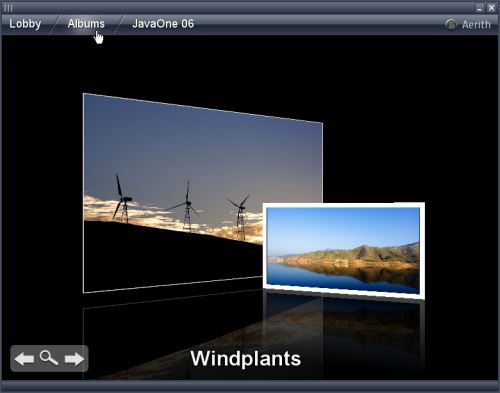Click the magnifier zoom icon
Image resolution: width=500 pixels, height=393 pixels.
(49, 358)
